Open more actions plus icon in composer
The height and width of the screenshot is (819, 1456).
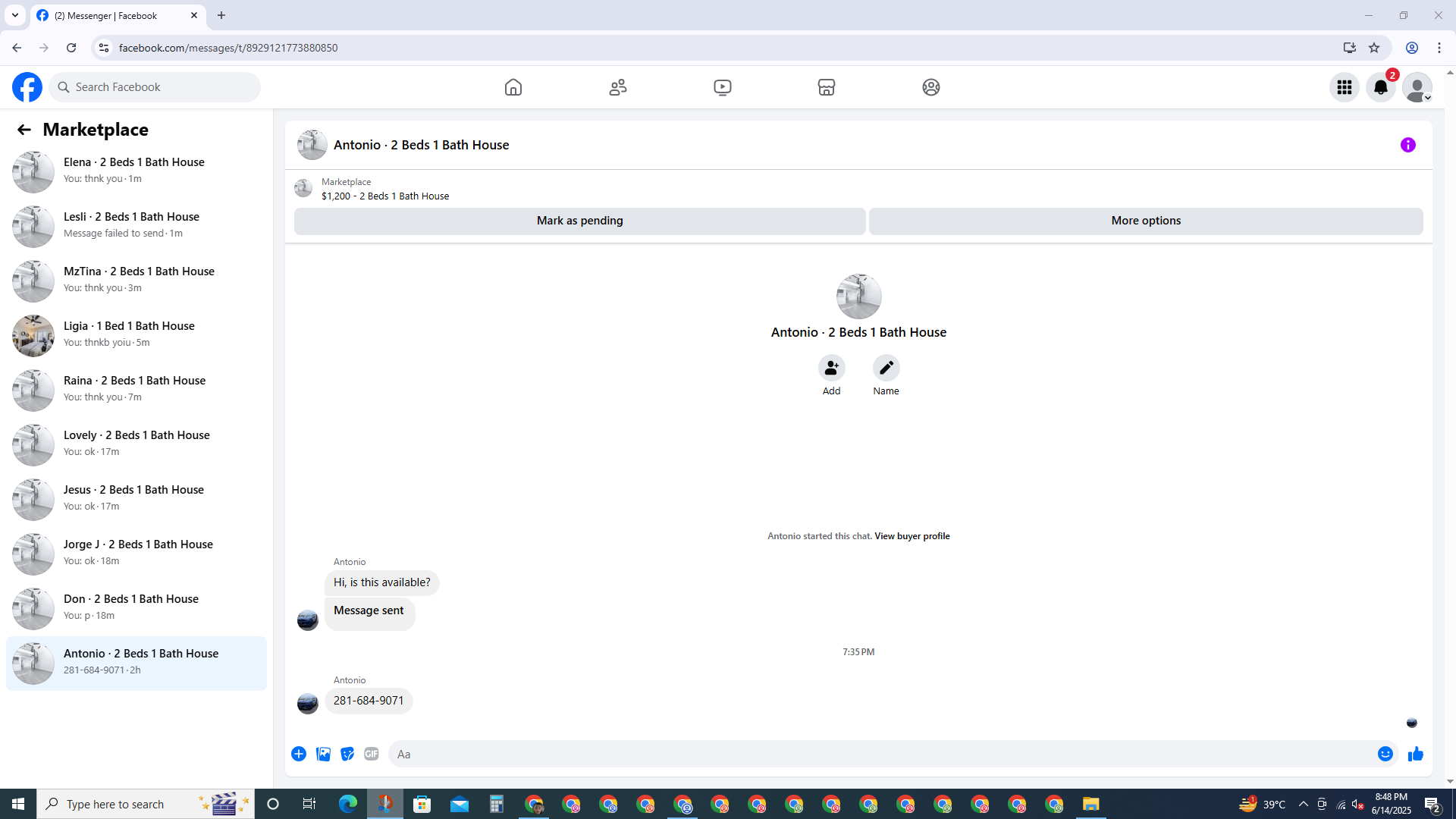[299, 754]
